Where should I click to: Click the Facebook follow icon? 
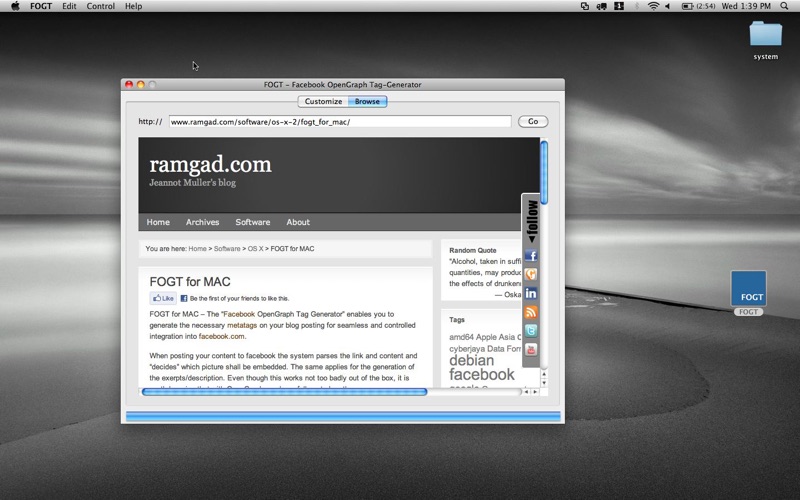(531, 256)
